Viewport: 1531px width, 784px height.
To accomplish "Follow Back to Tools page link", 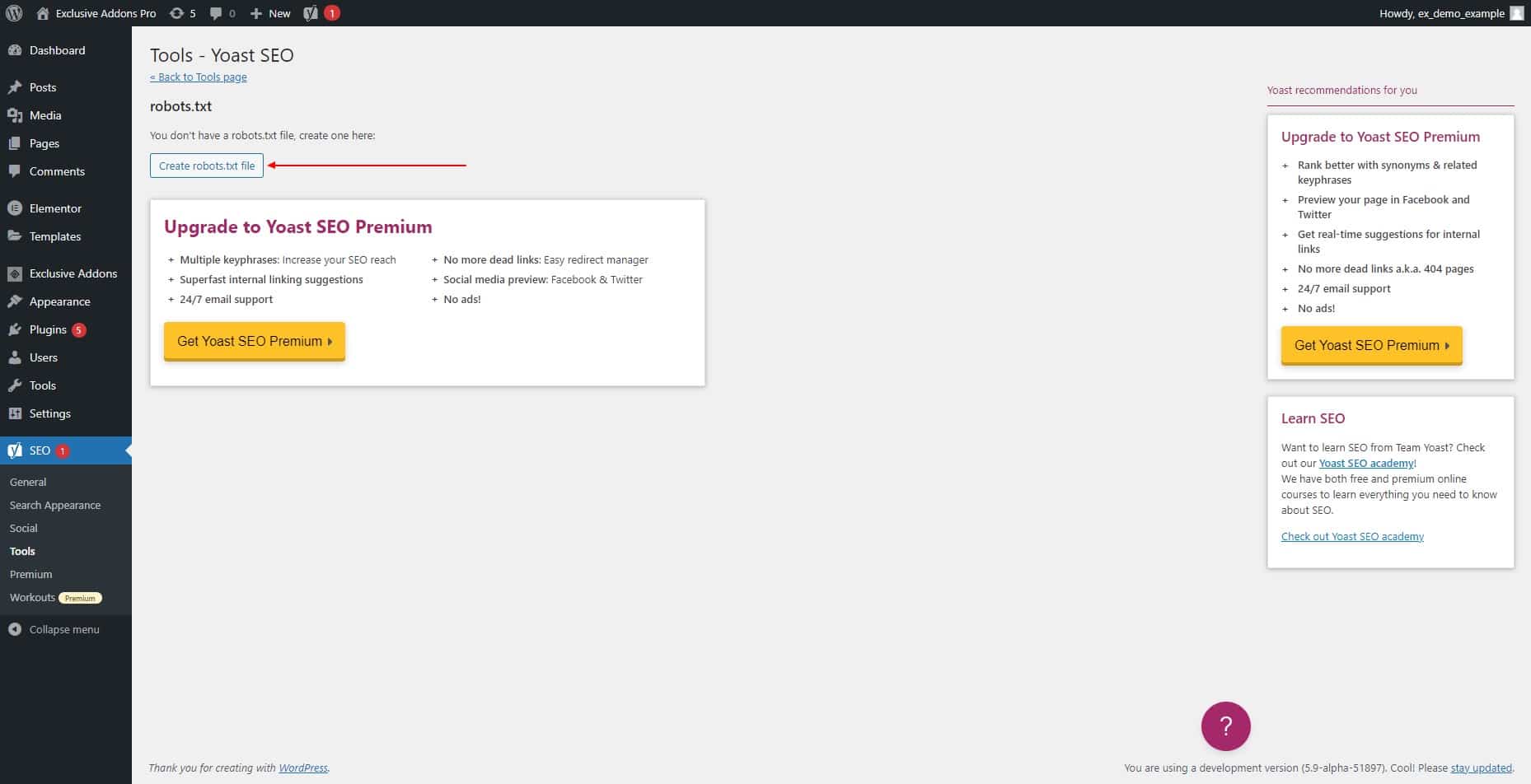I will coord(199,77).
